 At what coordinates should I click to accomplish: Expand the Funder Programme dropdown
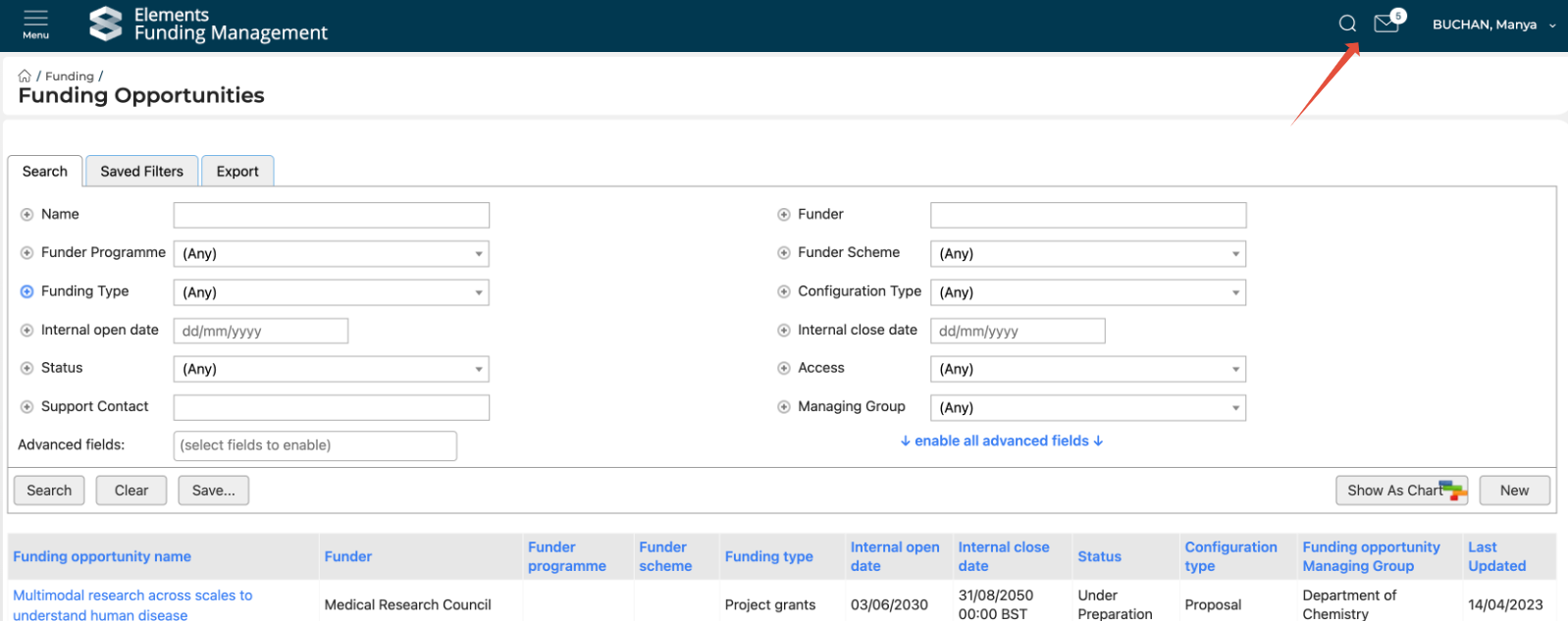pos(332,254)
